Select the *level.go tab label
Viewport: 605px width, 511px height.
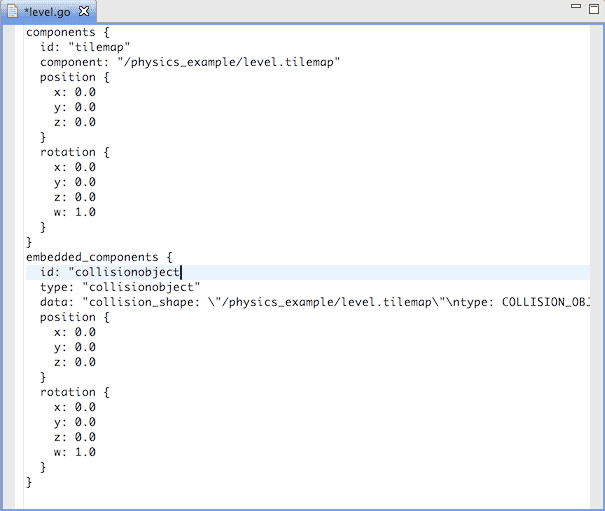coord(48,11)
